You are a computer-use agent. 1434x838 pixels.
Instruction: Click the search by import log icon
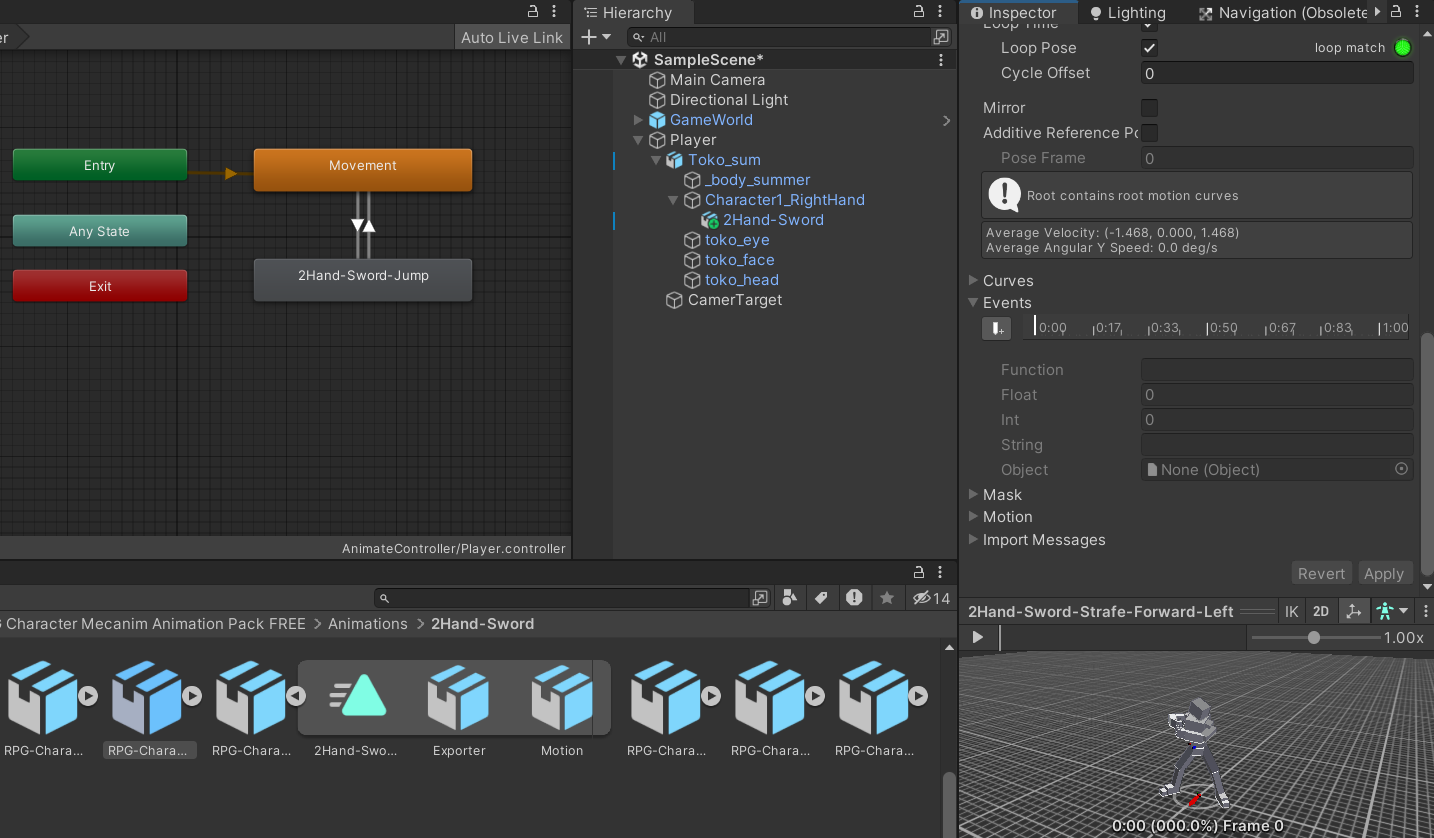click(854, 598)
